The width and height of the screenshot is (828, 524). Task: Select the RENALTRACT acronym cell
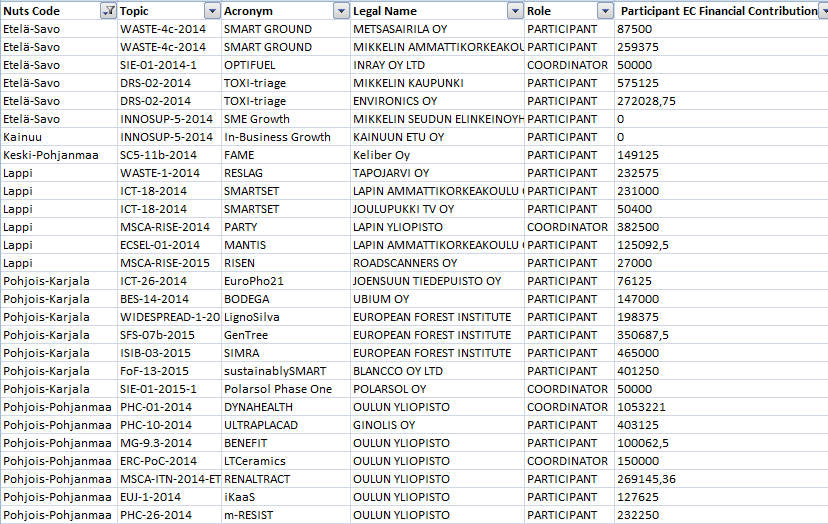(x=286, y=479)
